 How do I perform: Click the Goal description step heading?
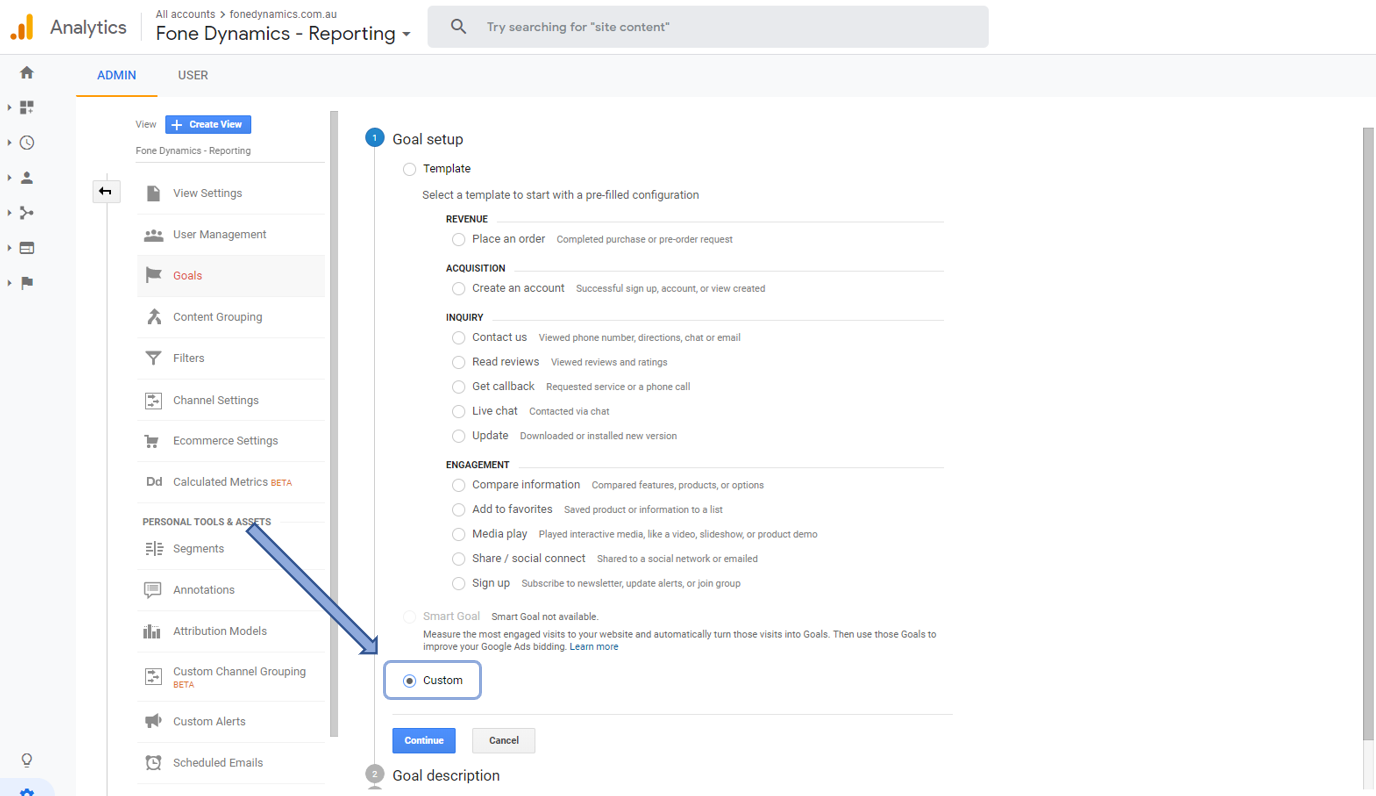click(446, 775)
